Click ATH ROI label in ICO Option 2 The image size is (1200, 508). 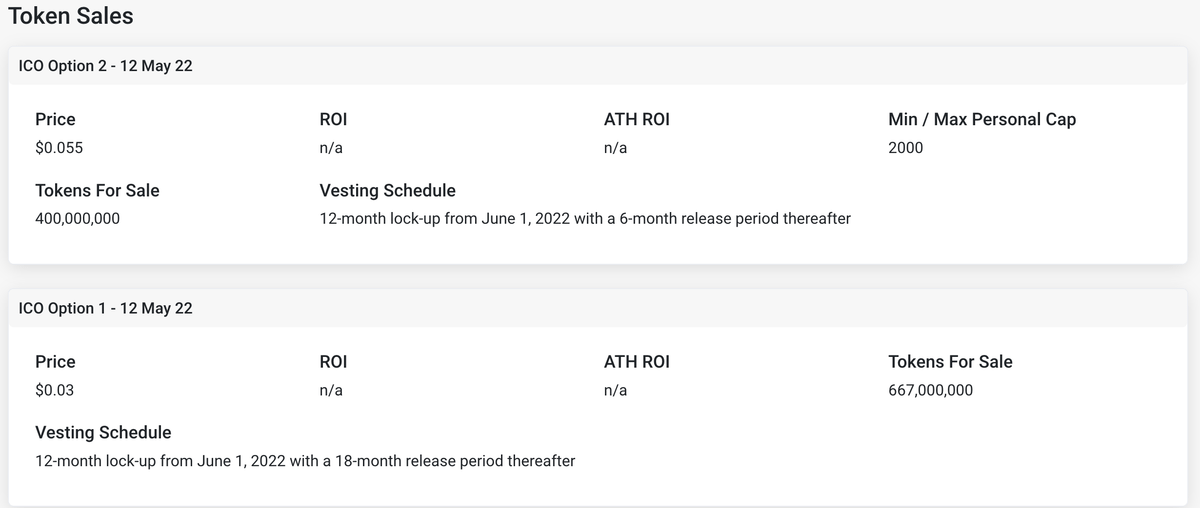[x=636, y=119]
